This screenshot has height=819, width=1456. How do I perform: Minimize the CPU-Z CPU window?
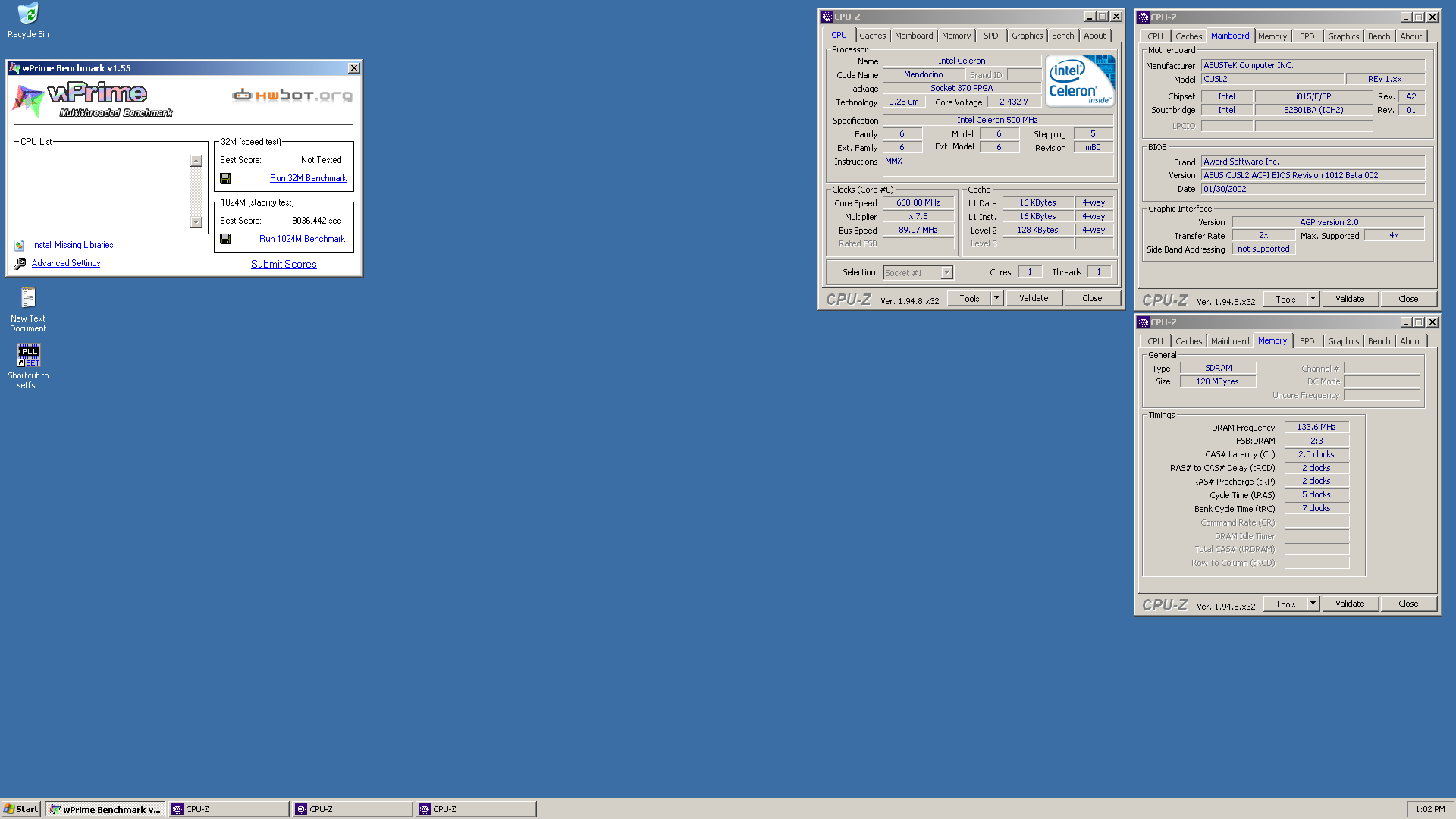click(x=1090, y=17)
